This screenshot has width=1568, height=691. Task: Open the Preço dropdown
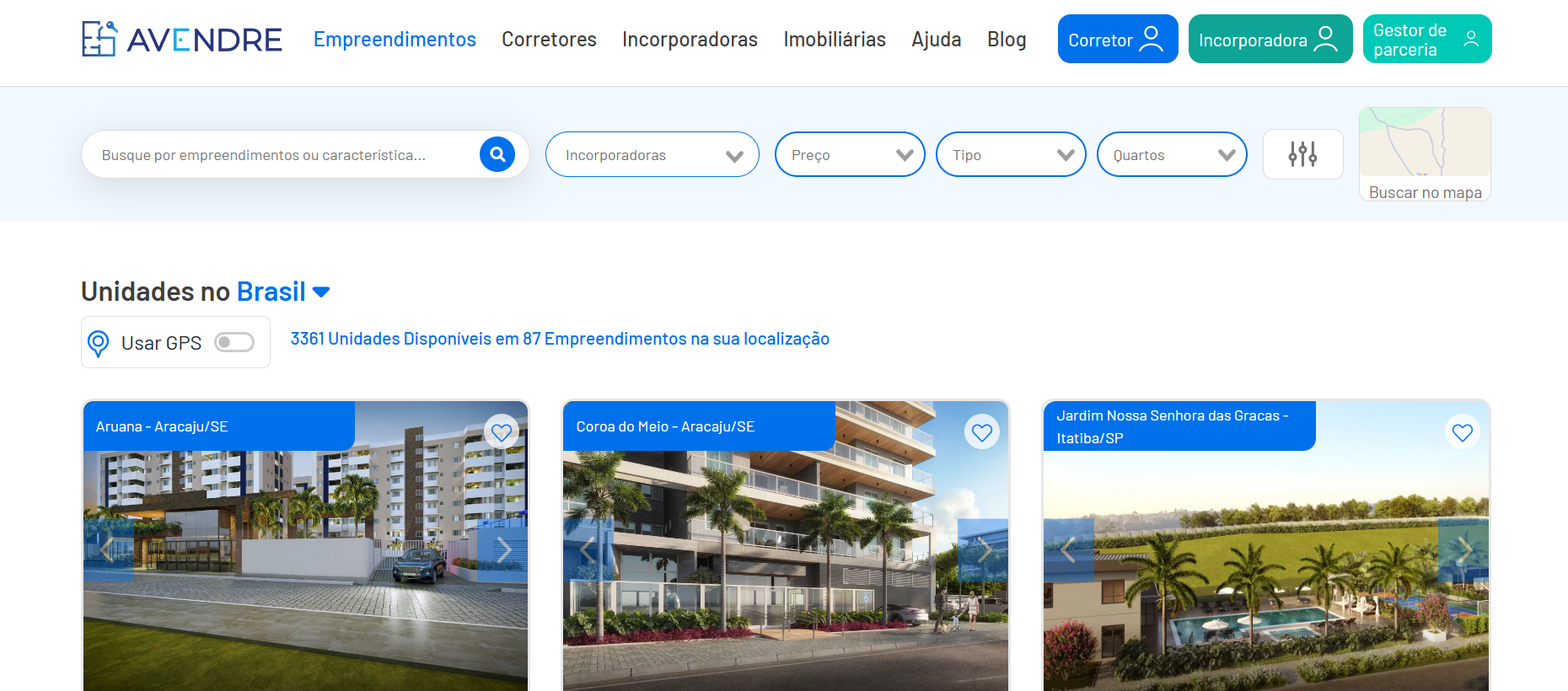[x=850, y=154]
